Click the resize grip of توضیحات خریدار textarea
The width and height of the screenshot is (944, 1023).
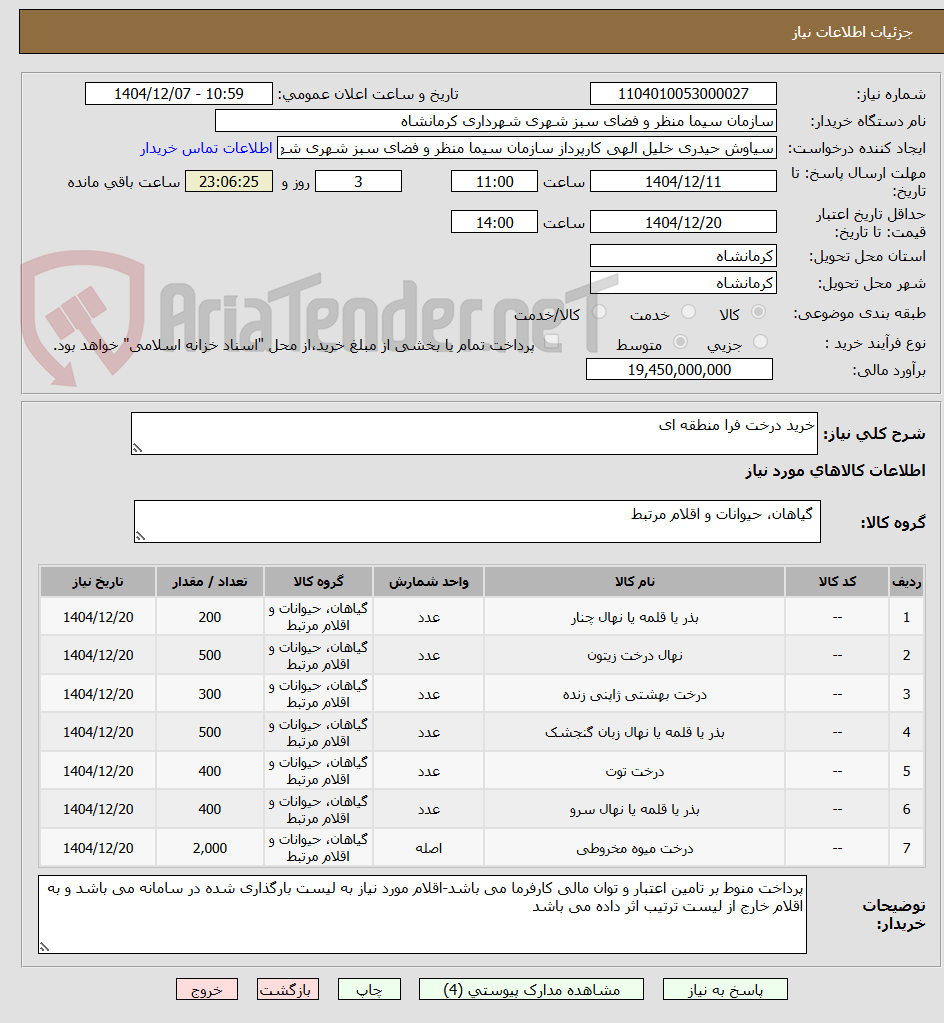44,947
